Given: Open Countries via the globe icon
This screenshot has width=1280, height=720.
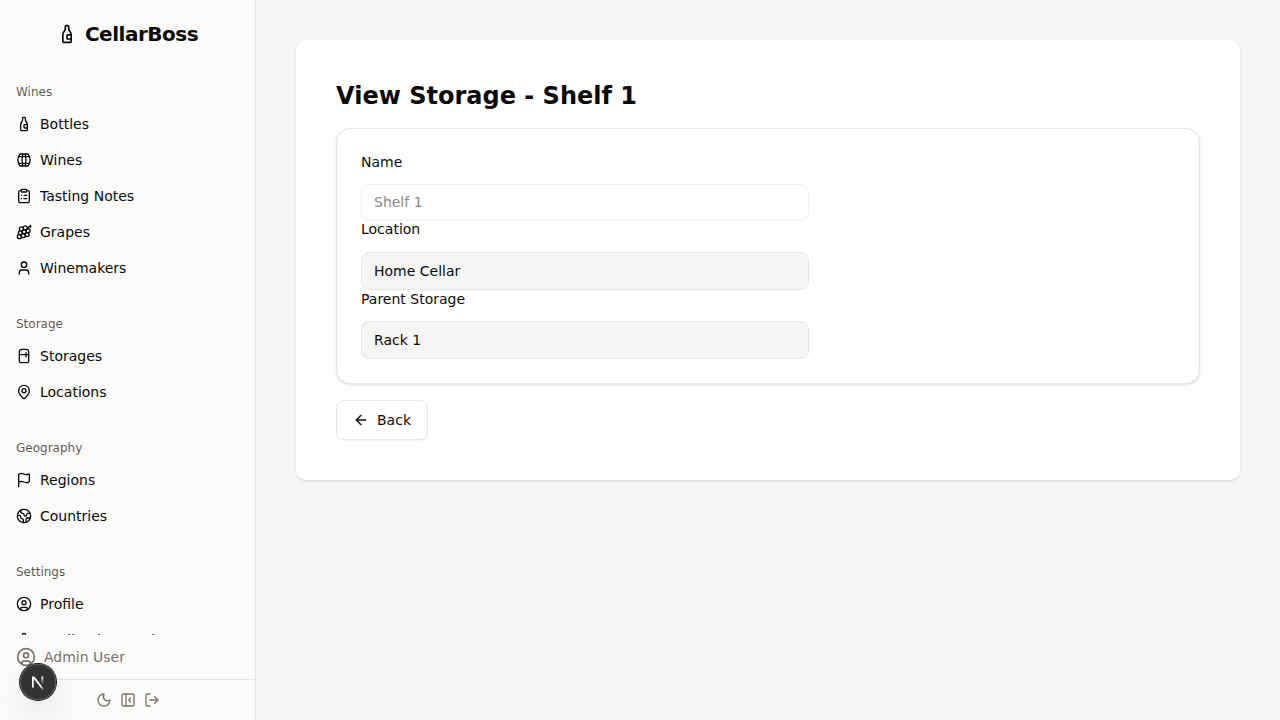Looking at the screenshot, I should pyautogui.click(x=23, y=516).
